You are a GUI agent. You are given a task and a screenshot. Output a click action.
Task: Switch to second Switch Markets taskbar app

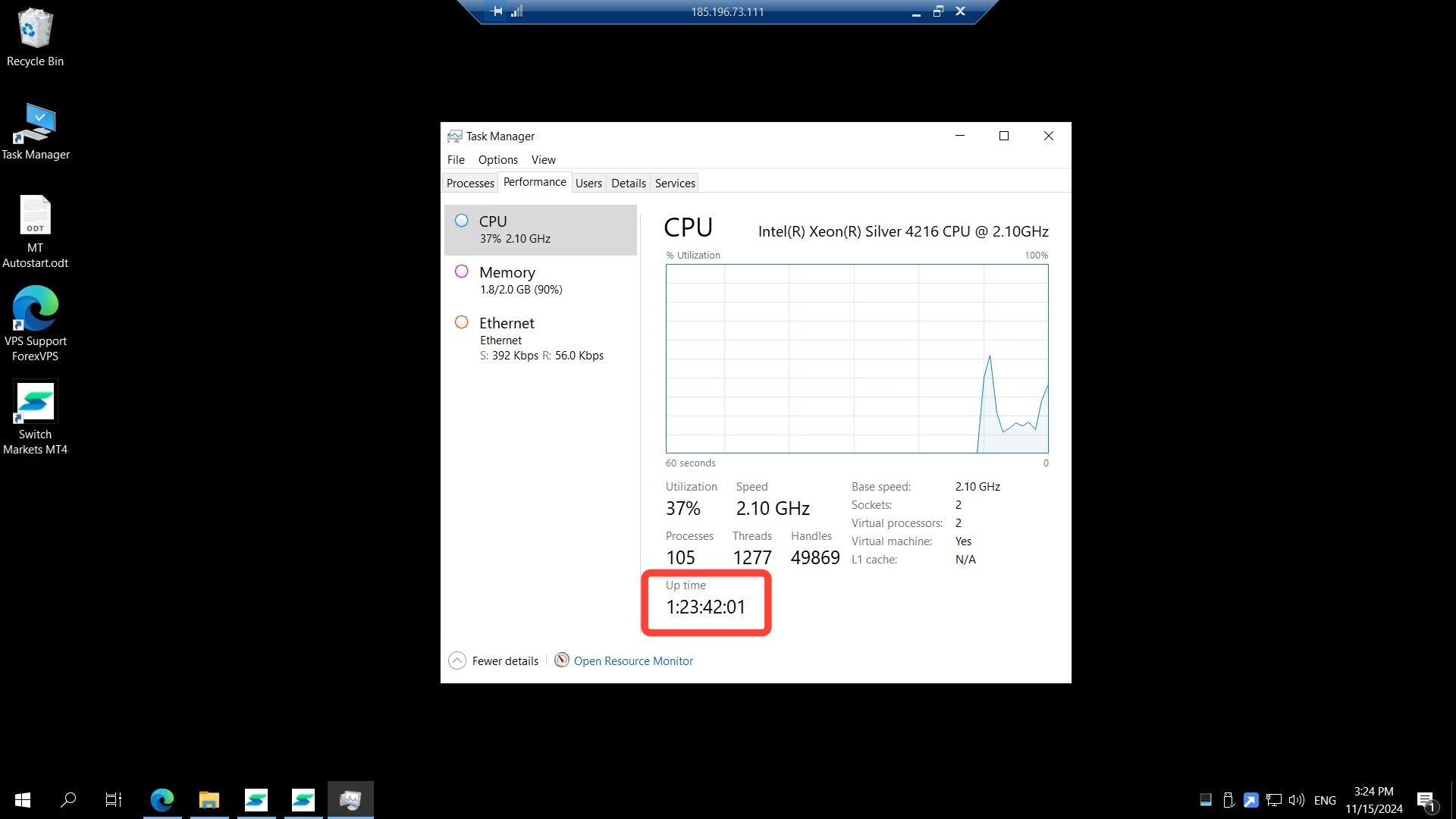(303, 799)
